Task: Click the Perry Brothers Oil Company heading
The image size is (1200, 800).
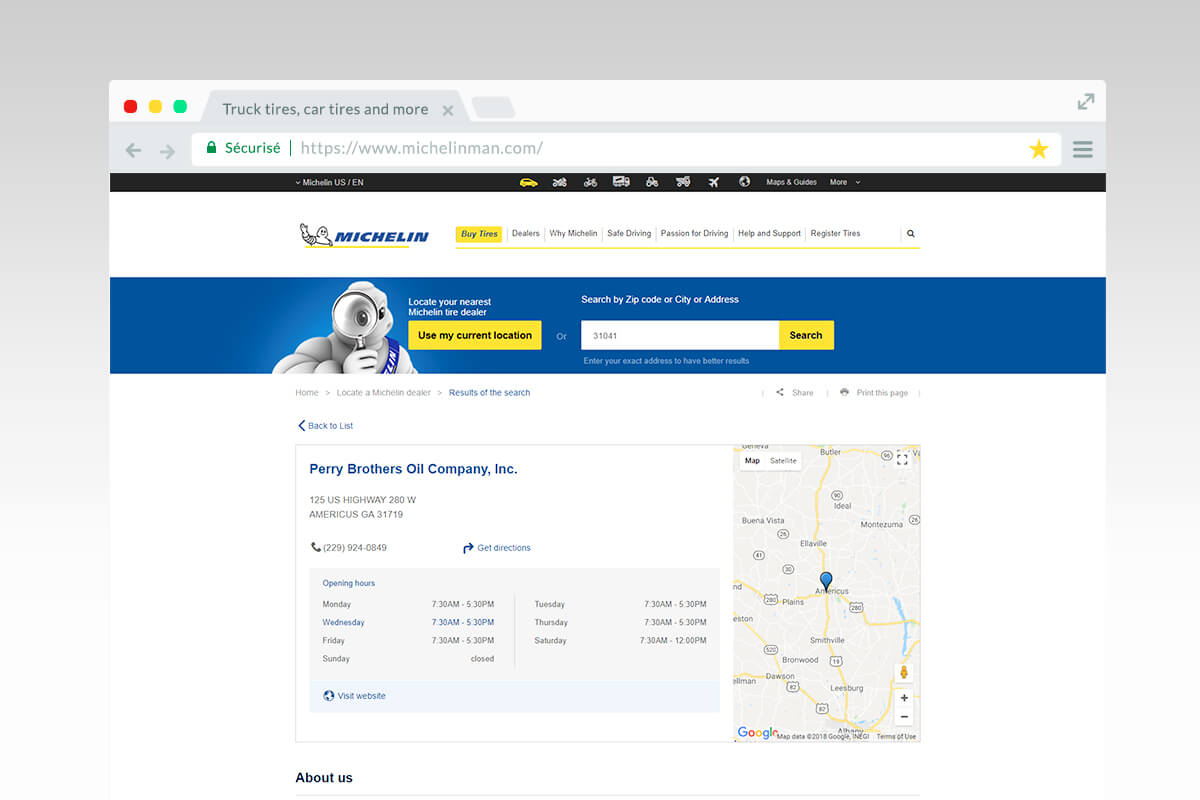Action: (x=413, y=469)
